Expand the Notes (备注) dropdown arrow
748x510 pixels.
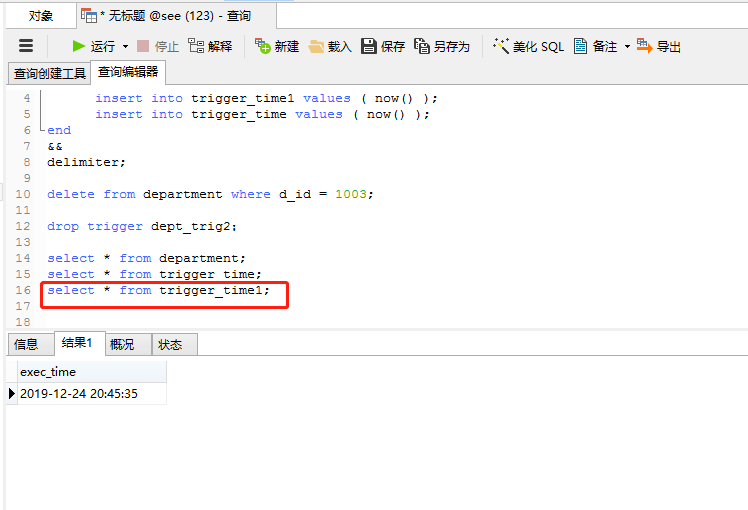(627, 47)
